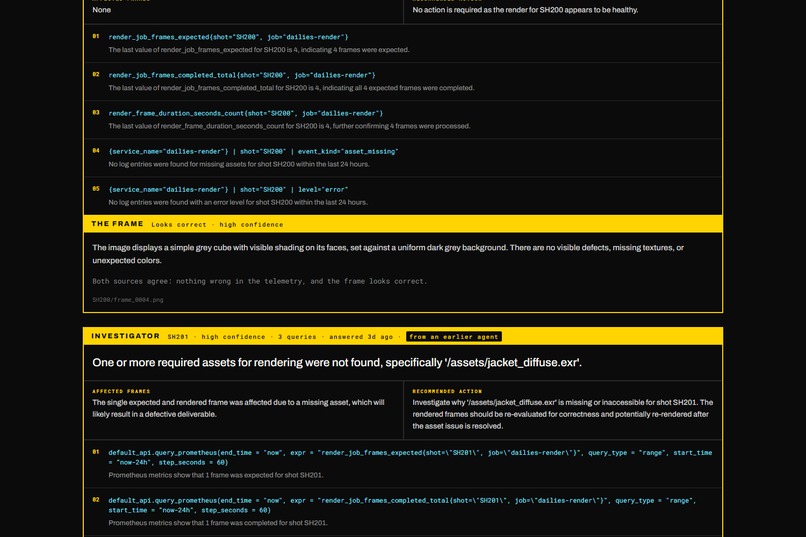This screenshot has height=537, width=806.
Task: Click SH201 query_prometheus render_job_frames_completed_total call
Action: (x=402, y=505)
